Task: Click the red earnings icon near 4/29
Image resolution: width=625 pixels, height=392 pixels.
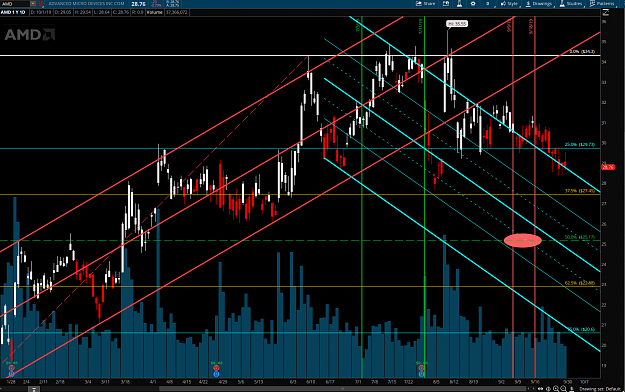Action: (x=216, y=368)
